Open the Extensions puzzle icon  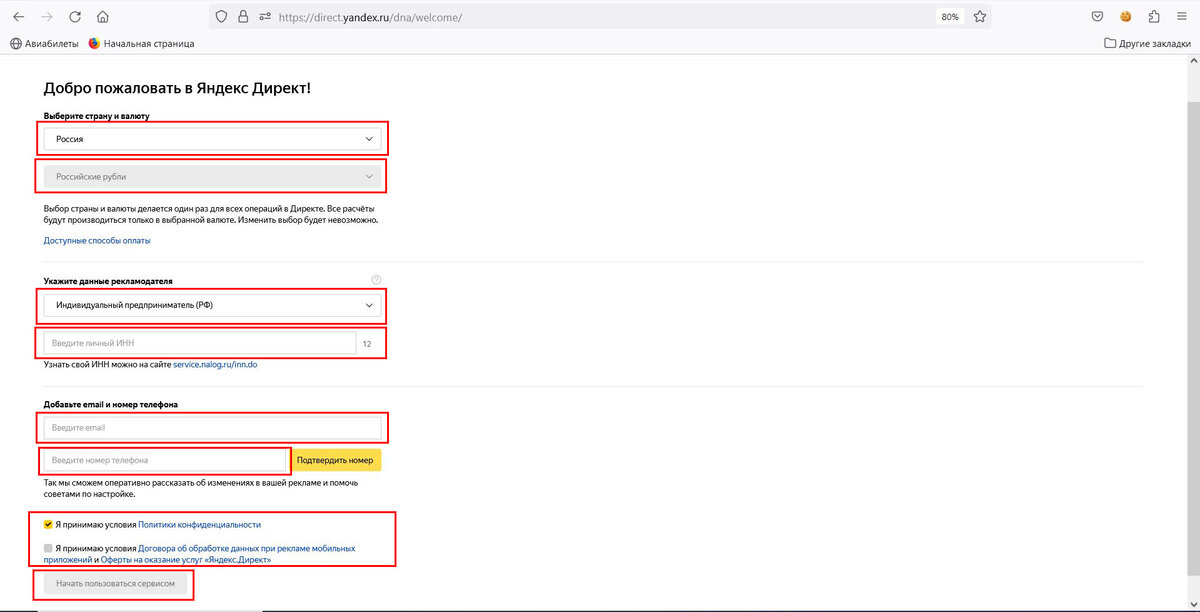pos(1154,17)
